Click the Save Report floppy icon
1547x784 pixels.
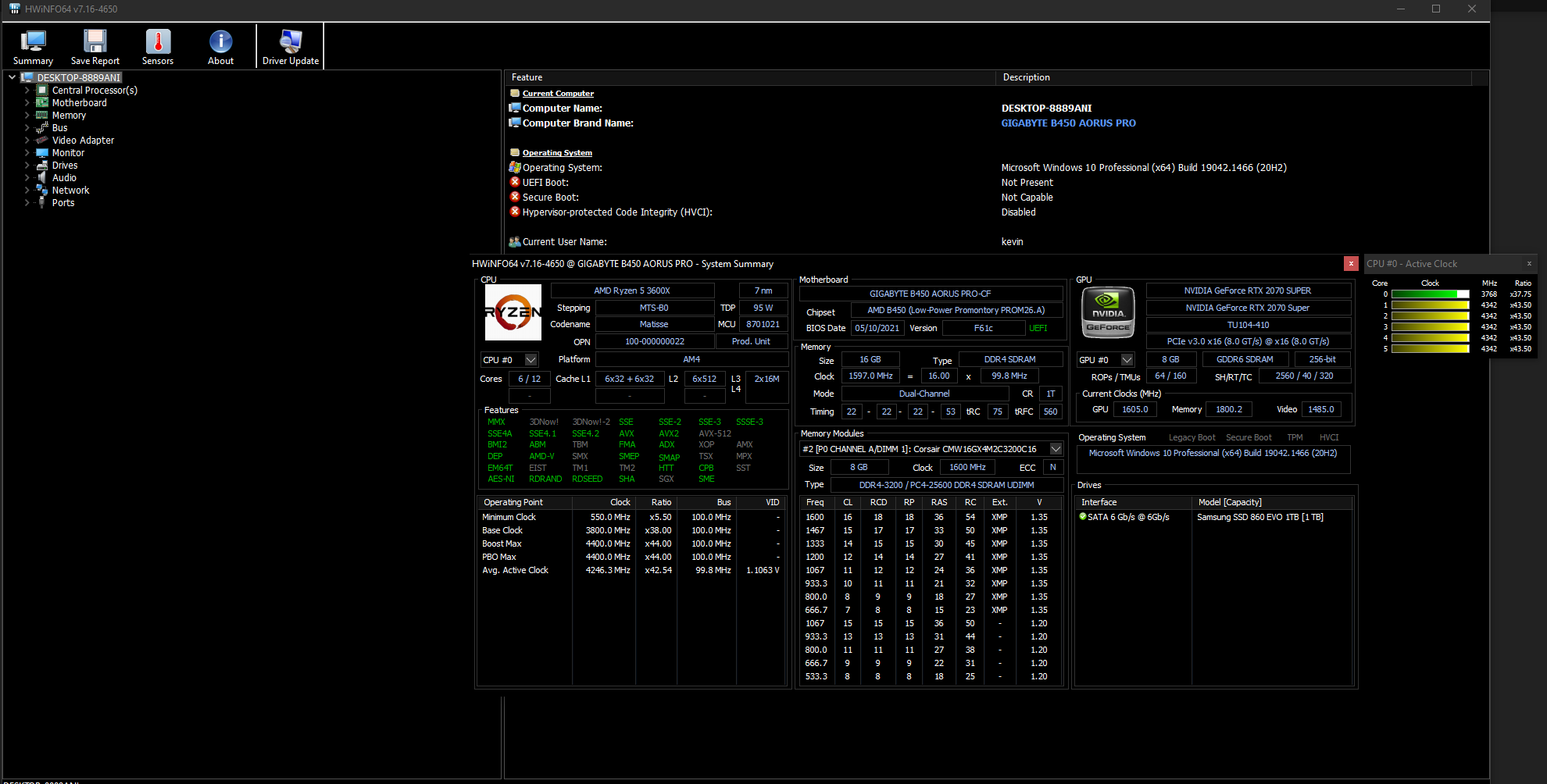coord(95,41)
